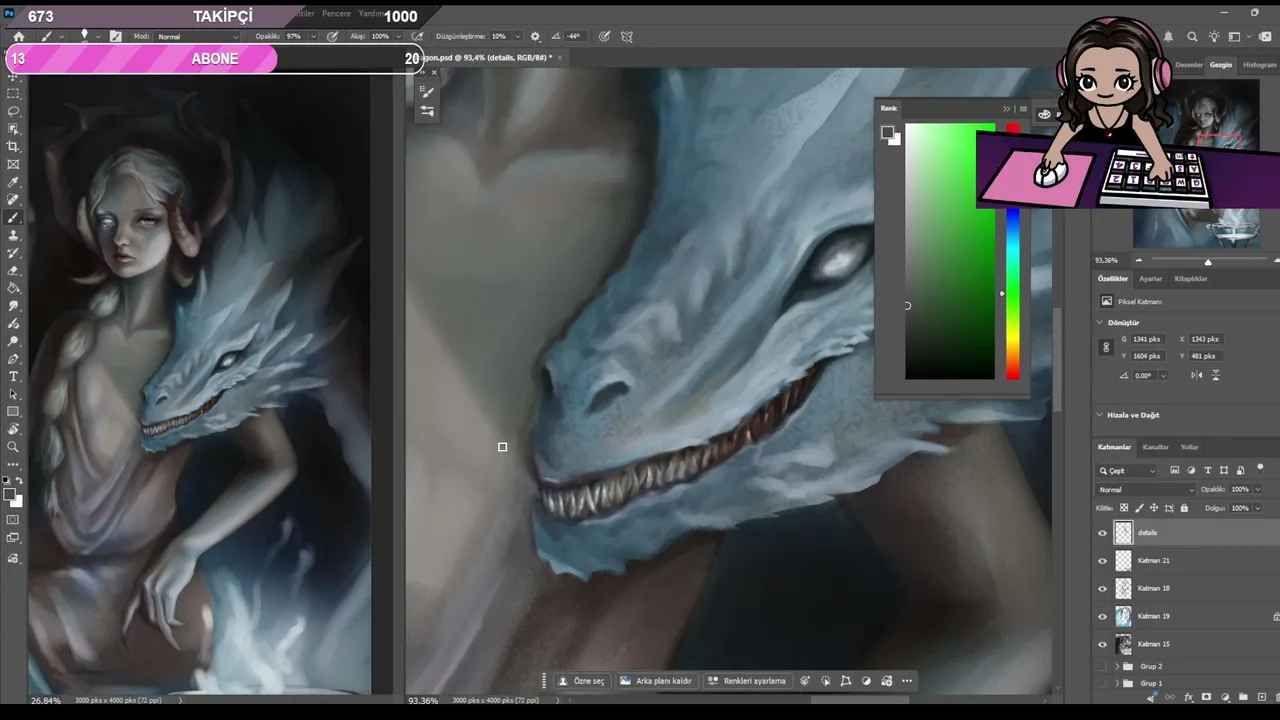Open smoothing options gear
The width and height of the screenshot is (1280, 720).
tap(534, 36)
